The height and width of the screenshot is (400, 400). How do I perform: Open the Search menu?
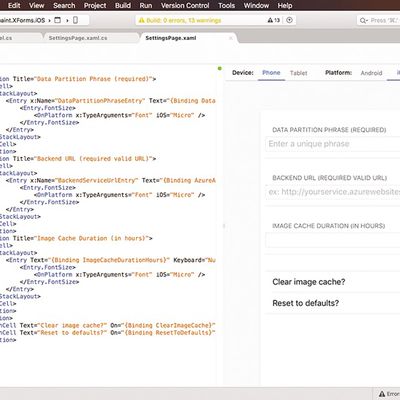click(x=64, y=5)
